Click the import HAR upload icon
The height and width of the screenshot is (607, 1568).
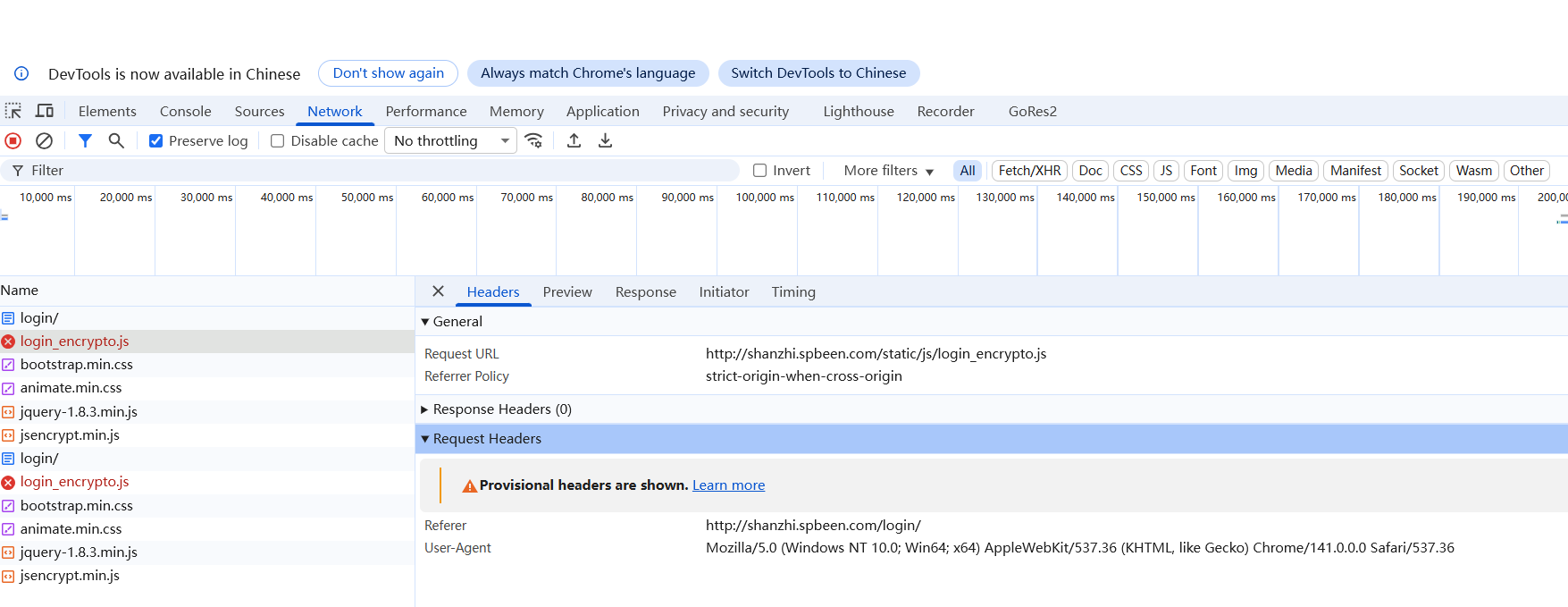(574, 140)
